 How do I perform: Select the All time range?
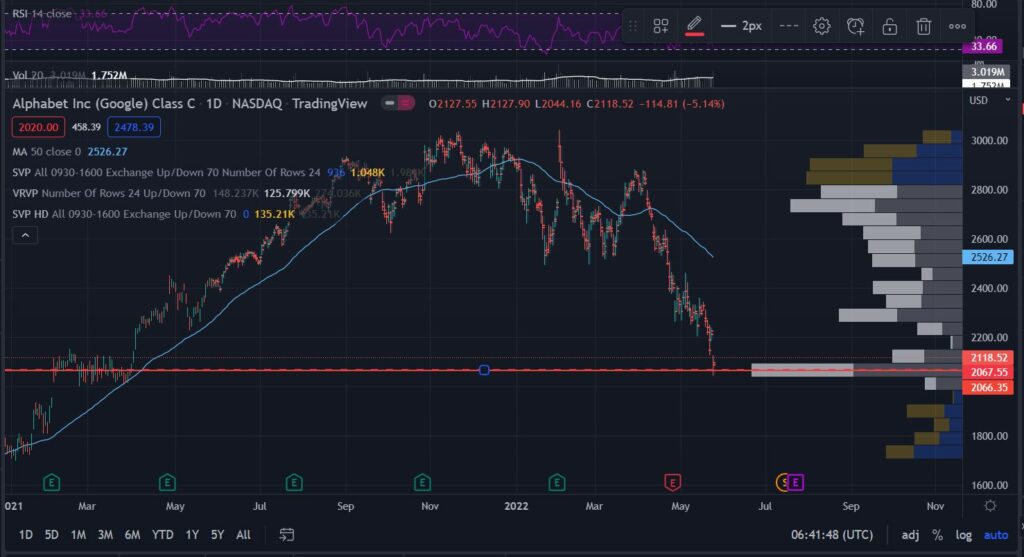pos(243,535)
